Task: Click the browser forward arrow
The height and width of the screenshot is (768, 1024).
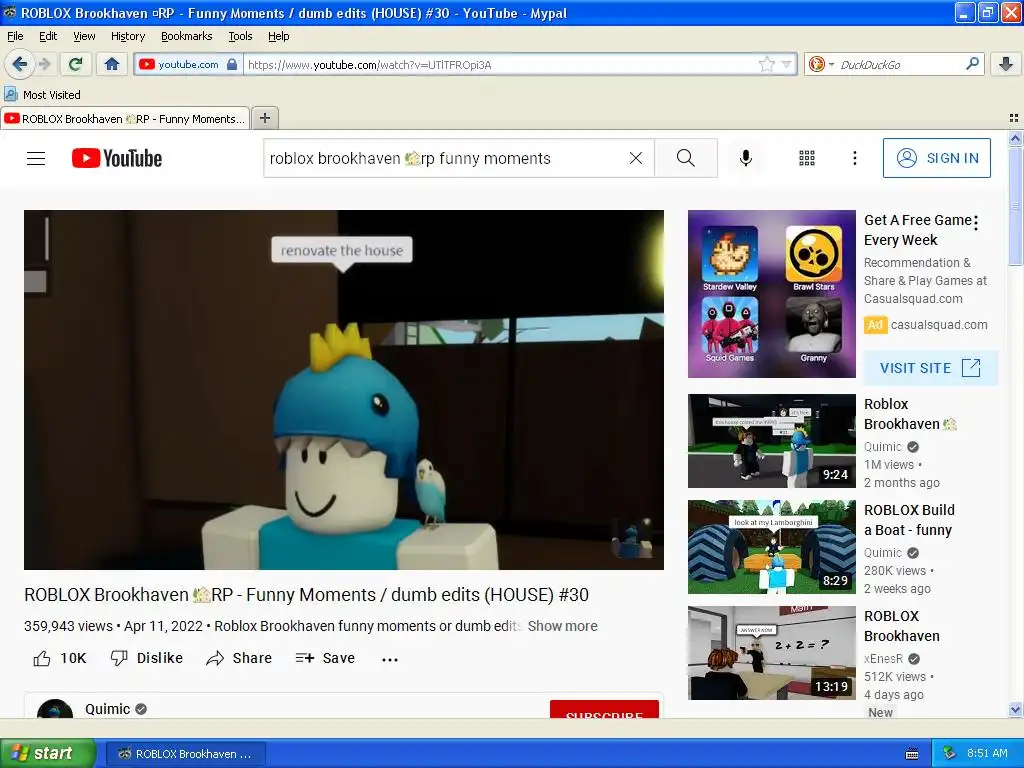Action: 44,64
